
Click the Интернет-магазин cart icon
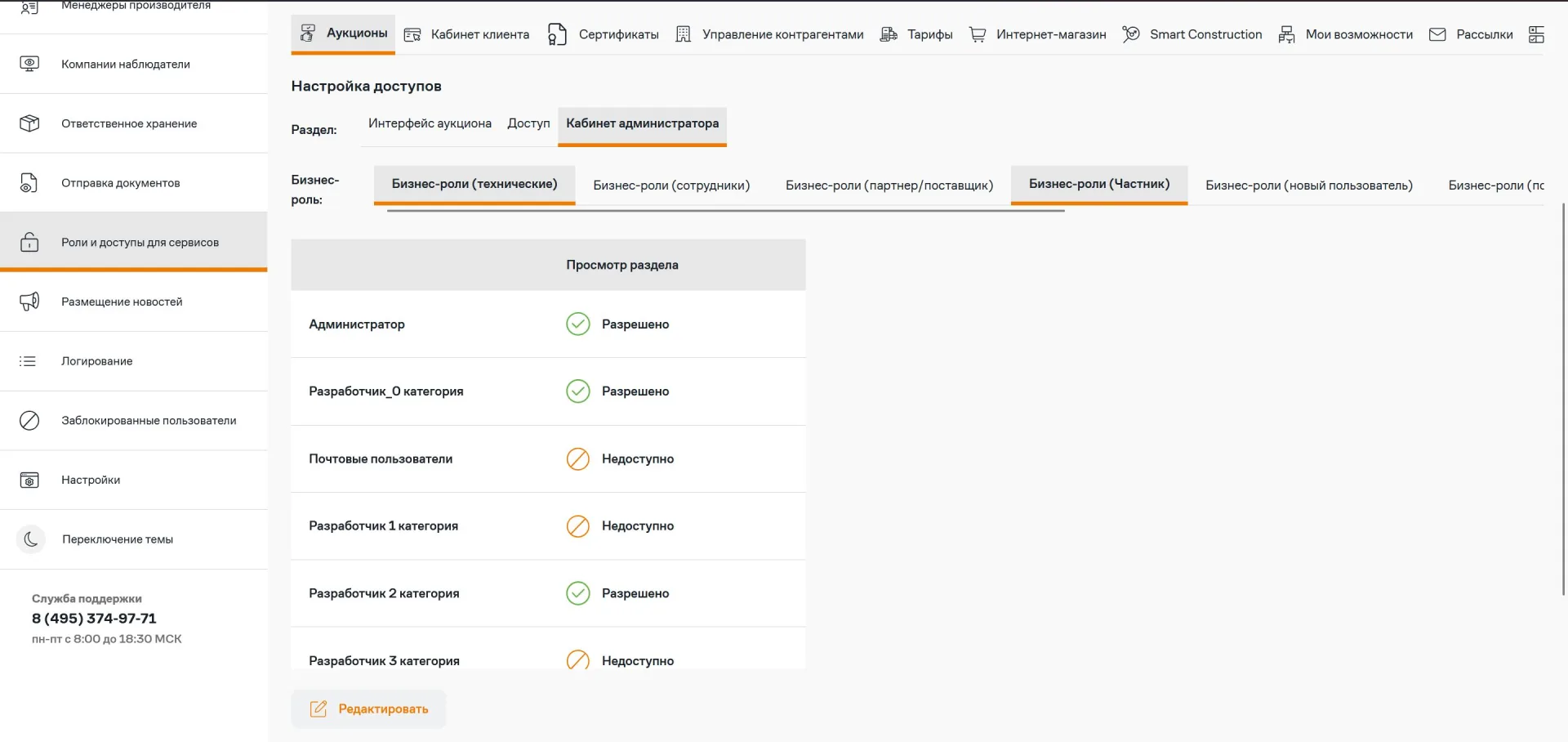(977, 34)
